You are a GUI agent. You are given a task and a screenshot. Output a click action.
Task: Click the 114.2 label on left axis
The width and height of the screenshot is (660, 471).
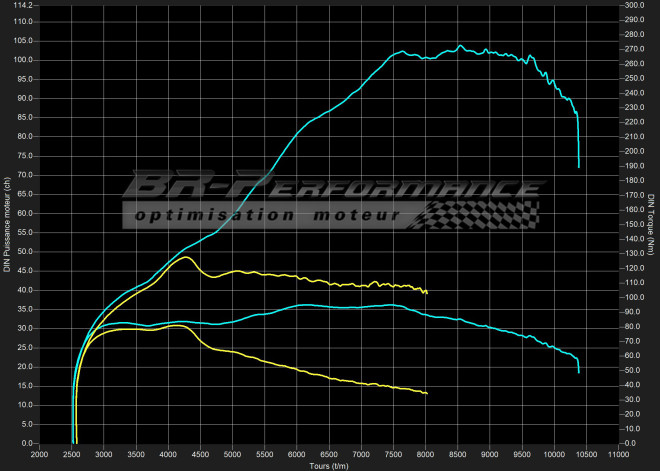(x=23, y=5)
